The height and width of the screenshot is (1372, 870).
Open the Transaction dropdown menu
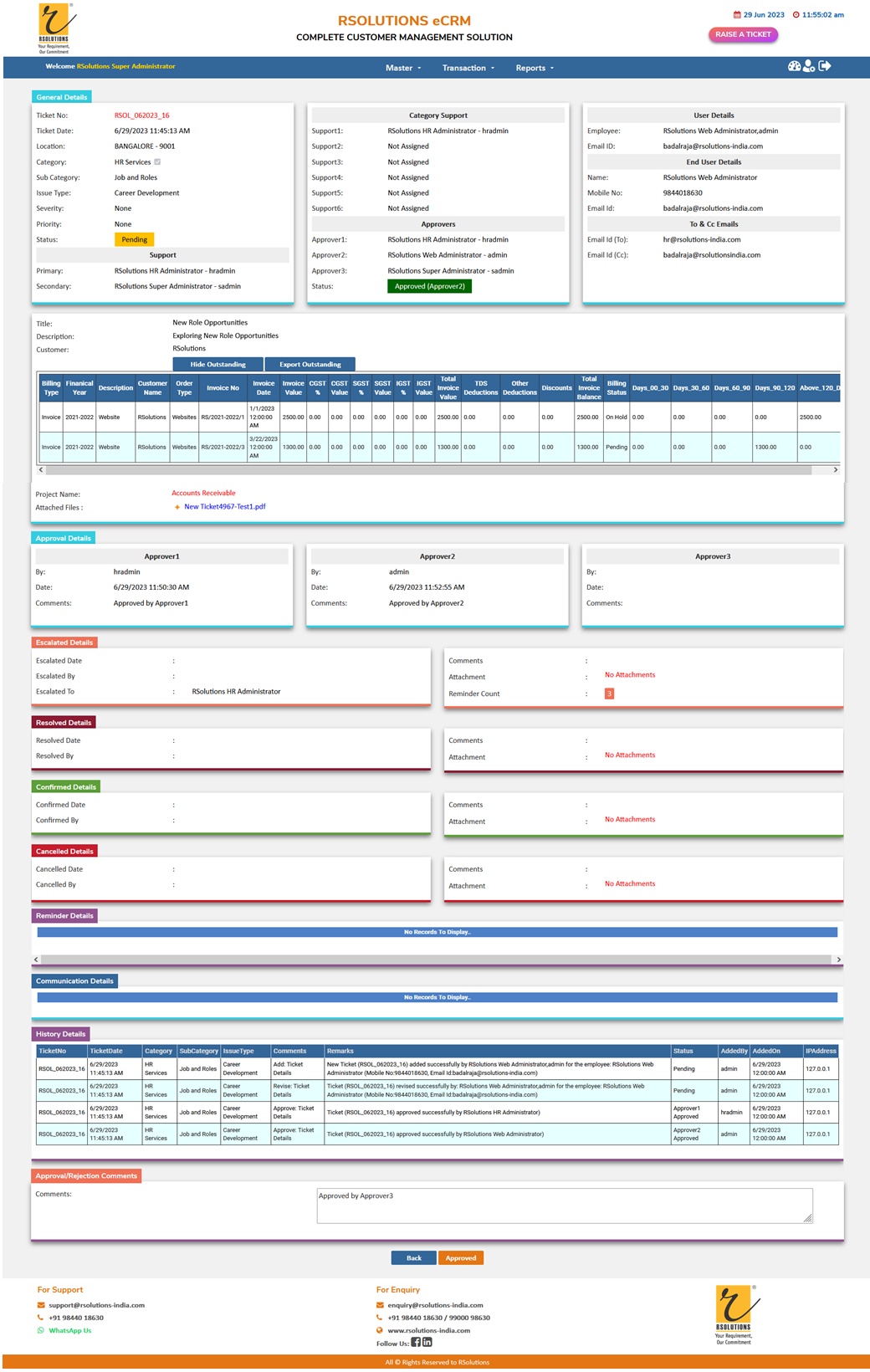(468, 69)
